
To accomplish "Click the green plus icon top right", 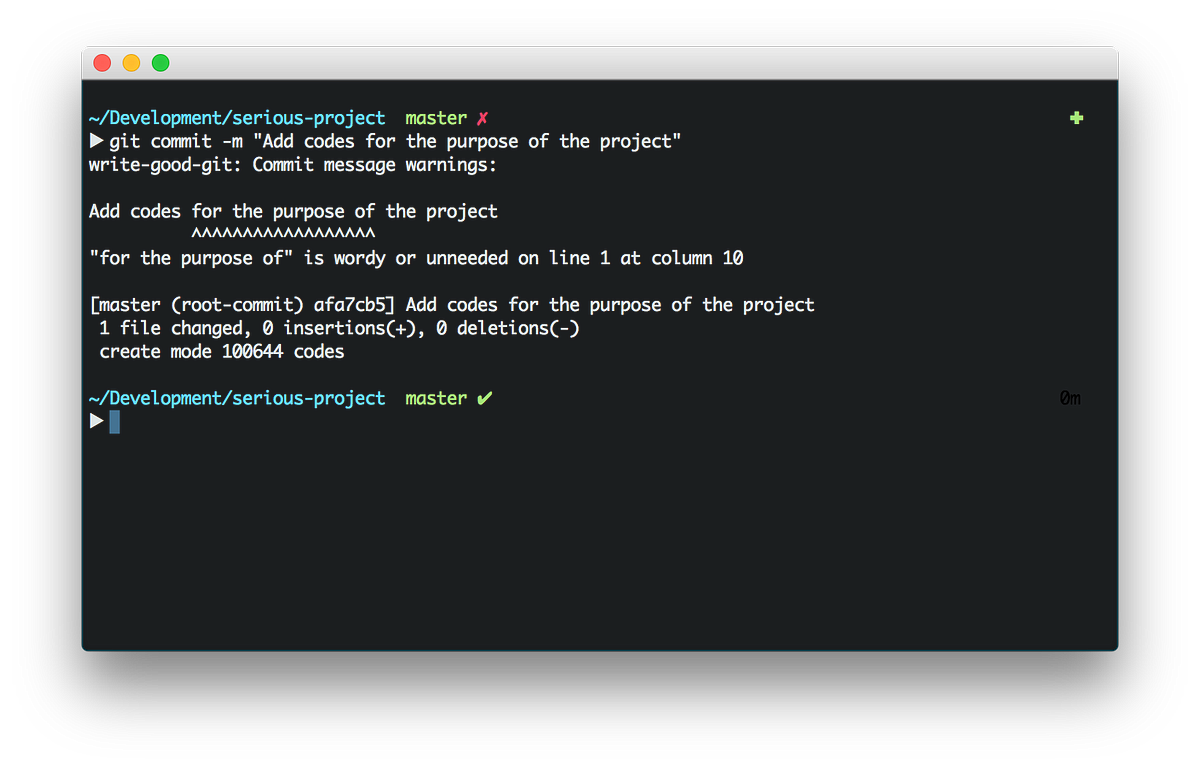I will click(x=1076, y=117).
